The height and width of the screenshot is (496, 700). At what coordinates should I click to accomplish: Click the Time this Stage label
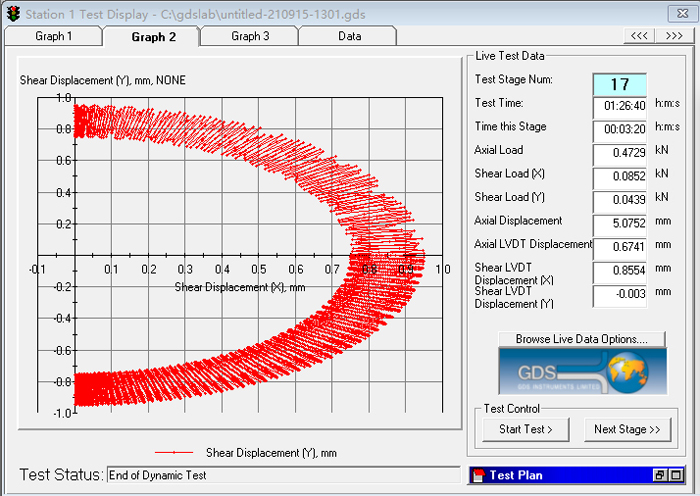click(x=510, y=127)
